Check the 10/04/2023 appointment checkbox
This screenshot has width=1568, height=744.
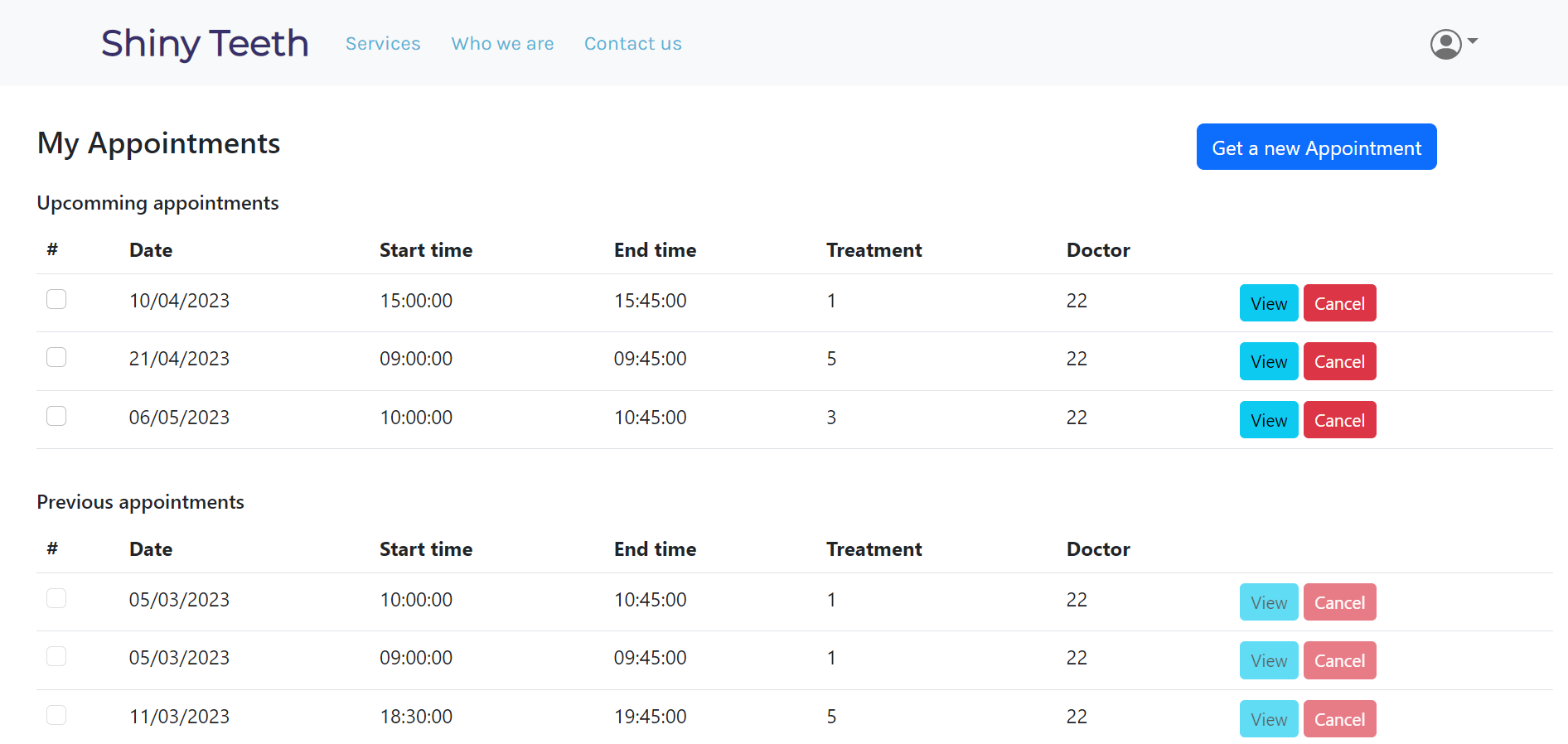(x=56, y=299)
